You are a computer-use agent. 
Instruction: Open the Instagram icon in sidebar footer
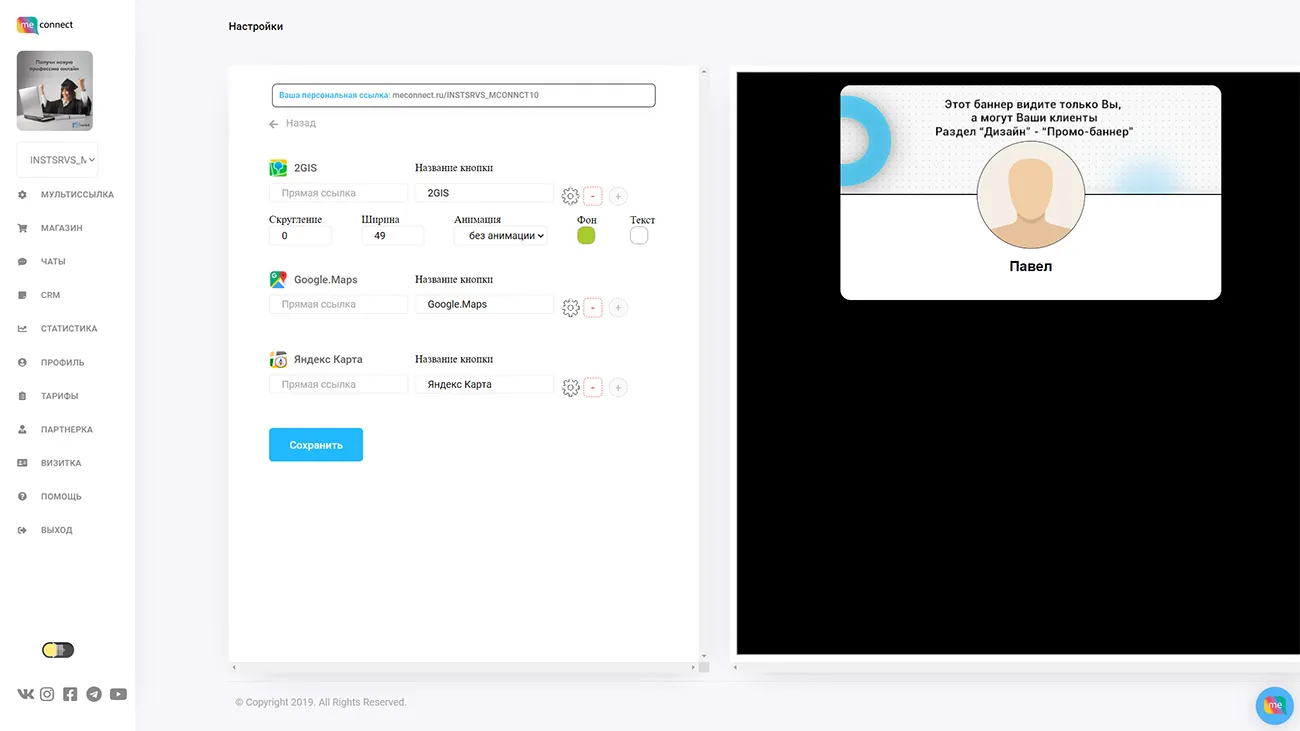[47, 694]
